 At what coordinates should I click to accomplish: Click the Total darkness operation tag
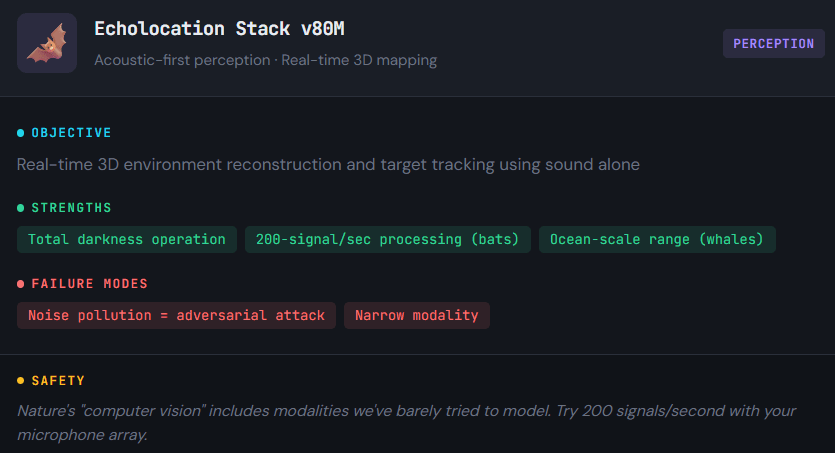pyautogui.click(x=127, y=239)
